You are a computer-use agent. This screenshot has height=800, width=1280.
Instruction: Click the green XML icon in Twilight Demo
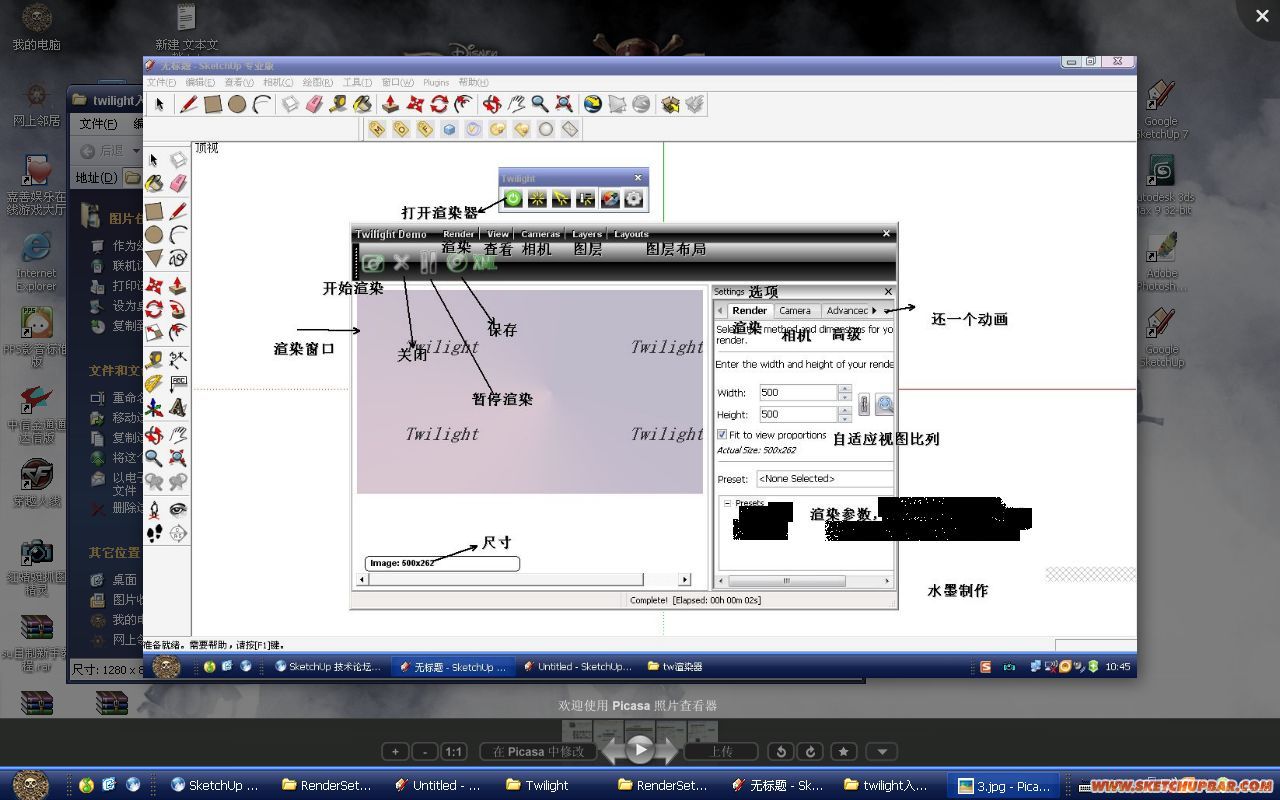pos(485,263)
